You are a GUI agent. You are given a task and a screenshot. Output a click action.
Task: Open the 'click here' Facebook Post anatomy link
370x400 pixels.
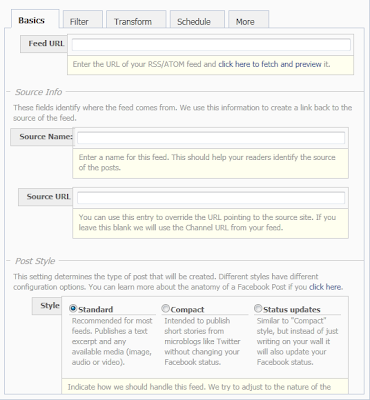click(x=325, y=287)
